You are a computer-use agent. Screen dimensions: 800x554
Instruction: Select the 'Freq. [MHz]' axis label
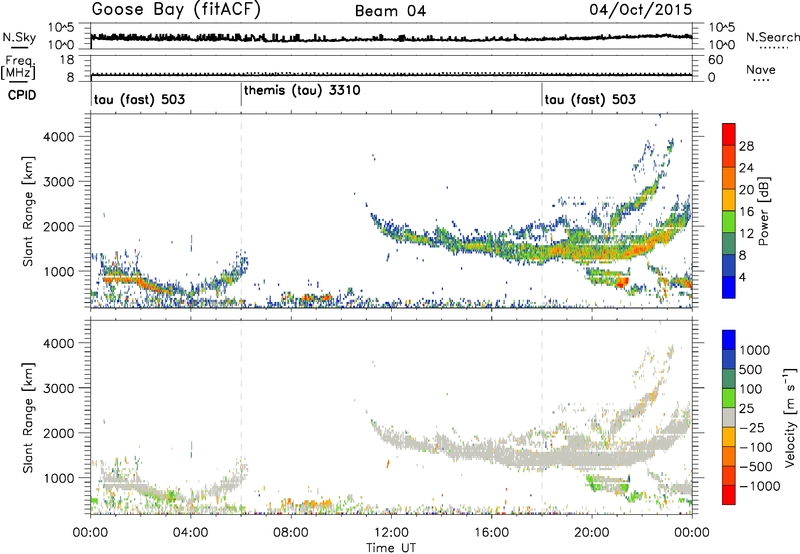[x=18, y=67]
